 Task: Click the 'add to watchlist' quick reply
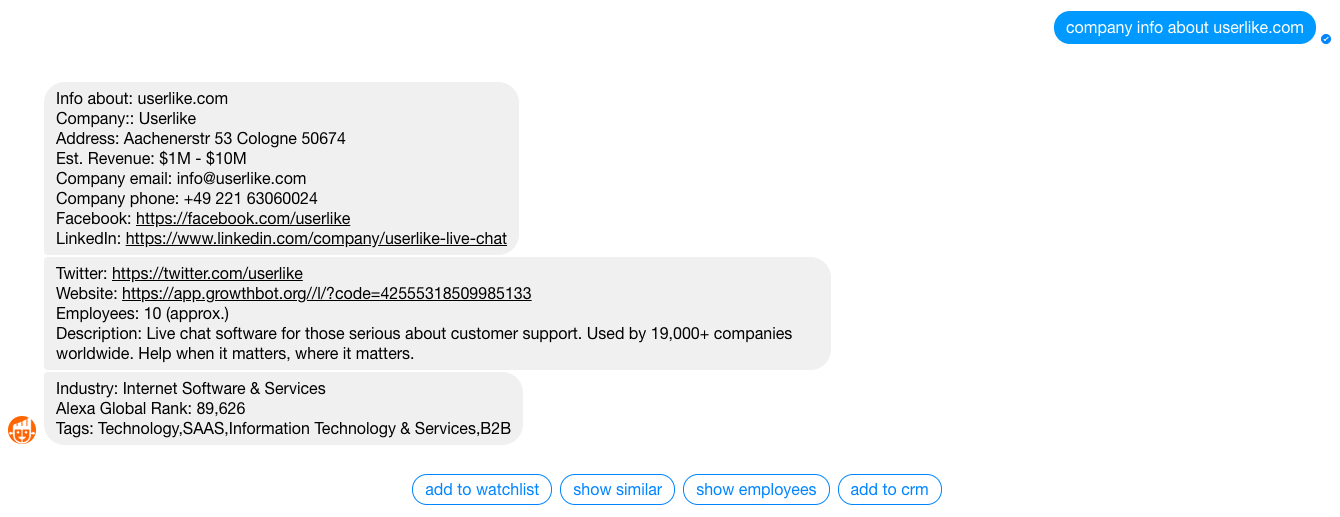[x=482, y=489]
